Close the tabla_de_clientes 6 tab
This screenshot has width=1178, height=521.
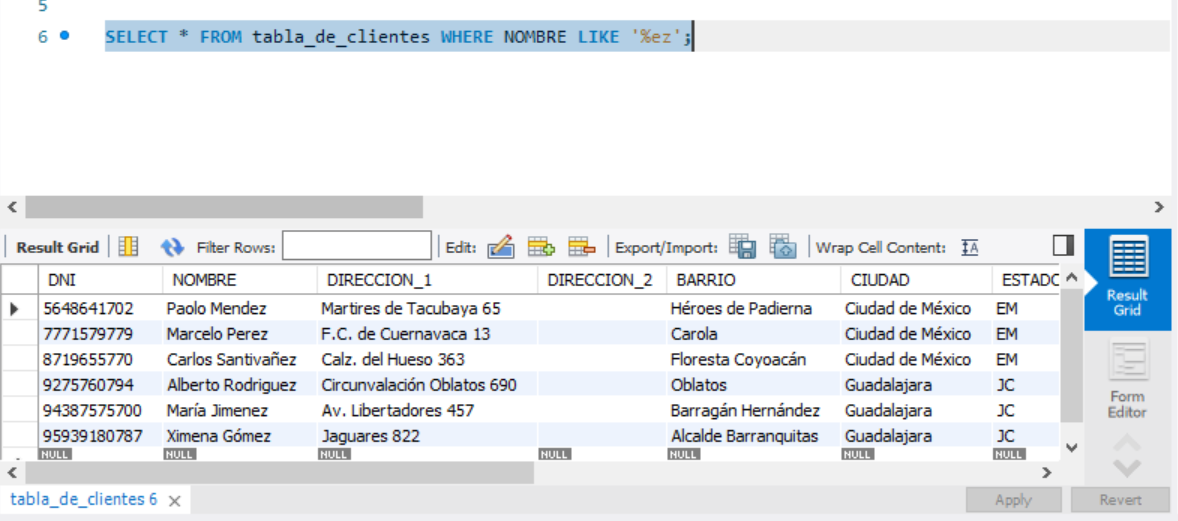[174, 500]
